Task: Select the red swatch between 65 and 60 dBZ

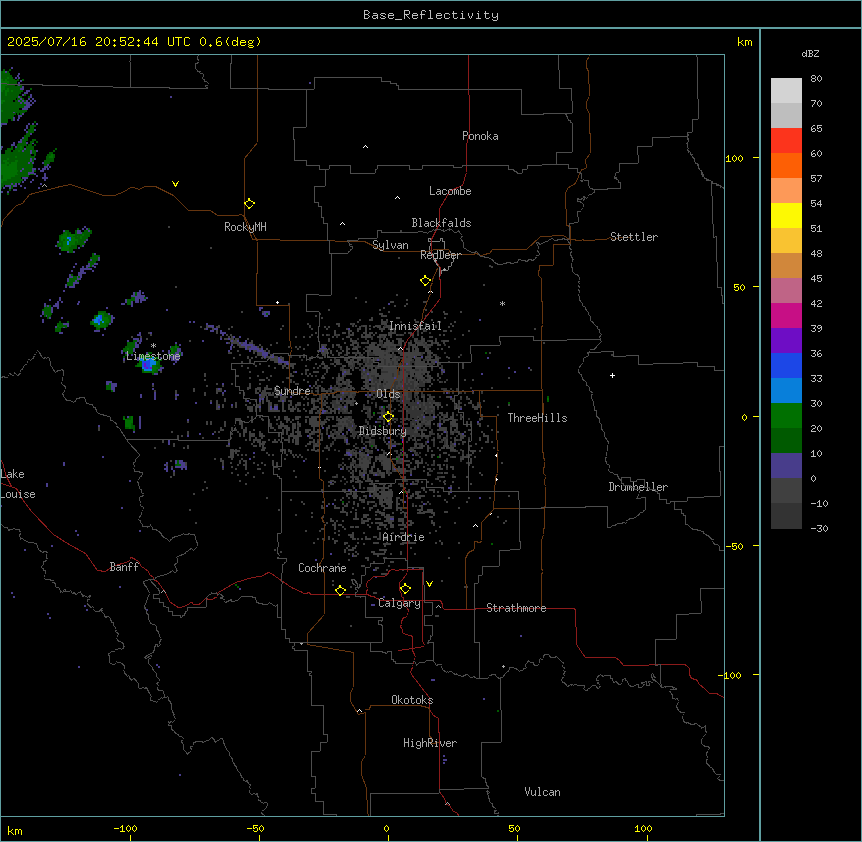Action: pyautogui.click(x=786, y=141)
